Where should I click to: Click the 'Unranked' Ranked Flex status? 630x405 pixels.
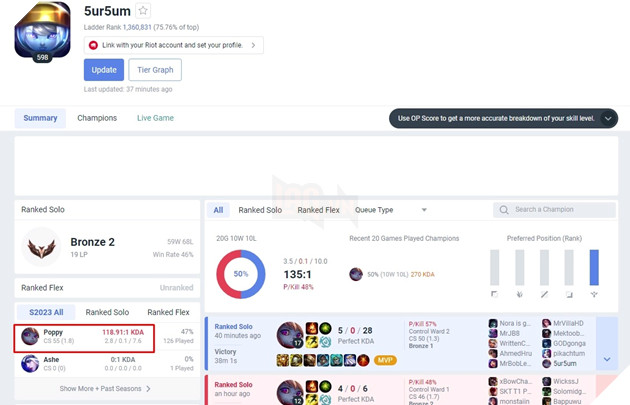pos(176,288)
